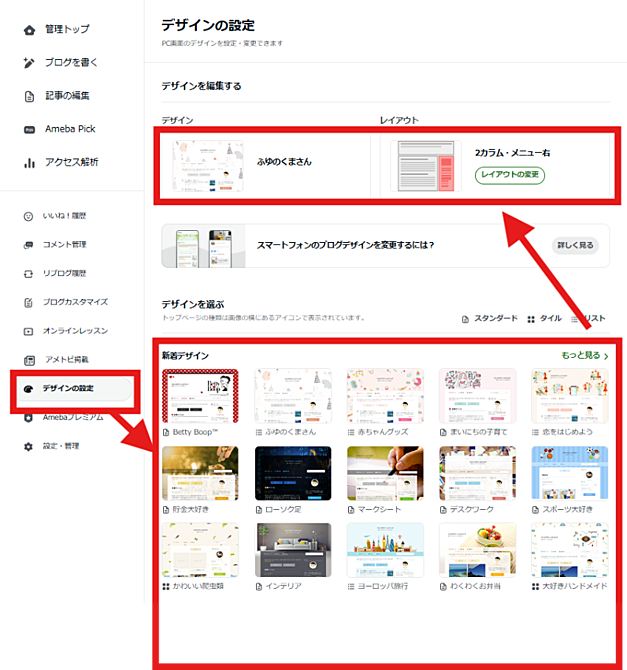Click the アクセス解析 bar chart icon
Viewport: 627px width, 670px height.
(29, 162)
